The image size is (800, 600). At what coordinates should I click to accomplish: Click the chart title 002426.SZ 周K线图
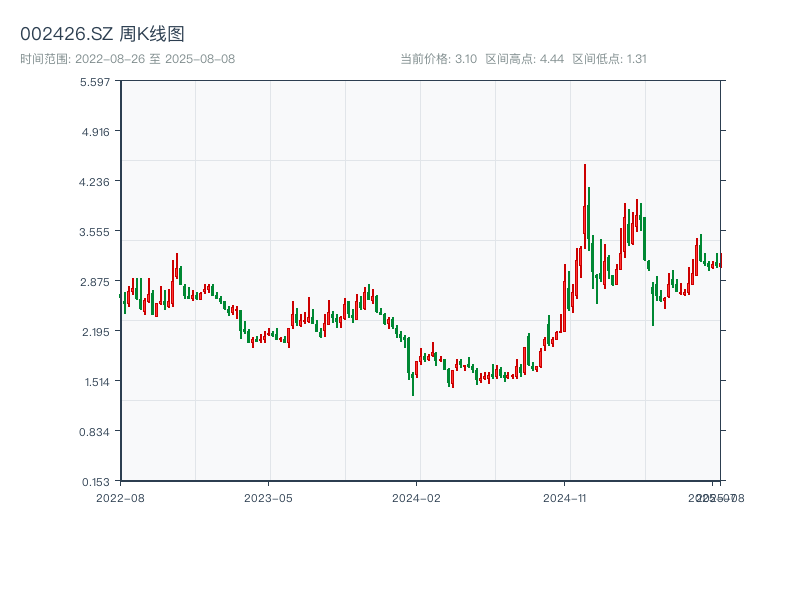pos(102,34)
